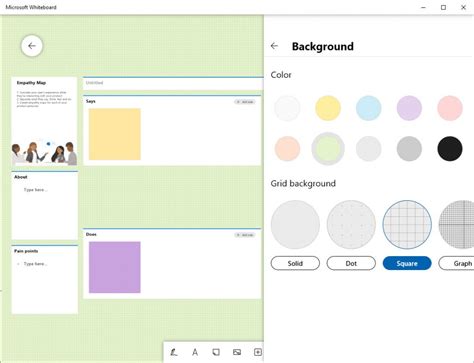
Task: Pick the Graph grid option
Action: tap(456, 263)
